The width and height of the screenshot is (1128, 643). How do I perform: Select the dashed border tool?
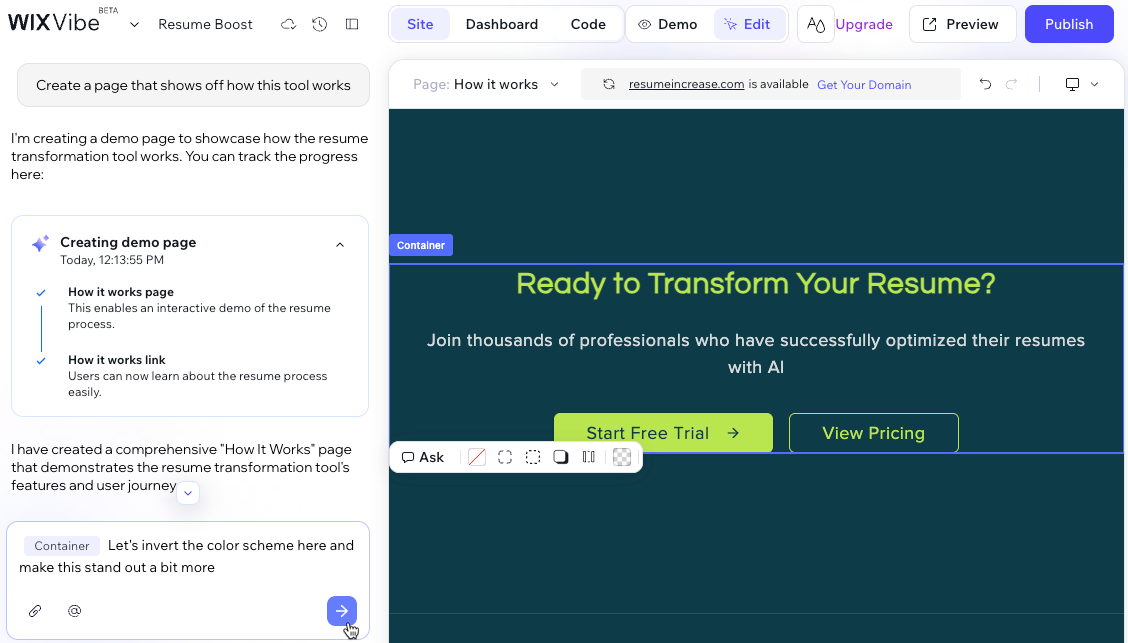point(533,457)
